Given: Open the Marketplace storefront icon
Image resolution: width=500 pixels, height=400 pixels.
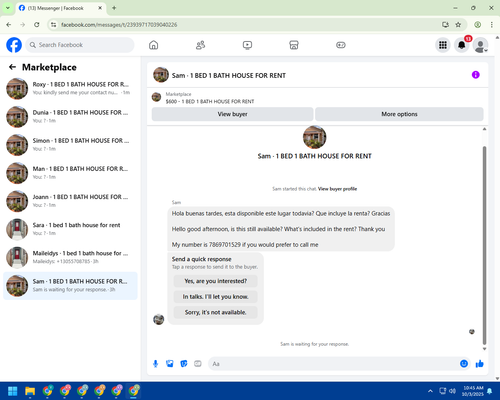Looking at the screenshot, I should tap(294, 45).
